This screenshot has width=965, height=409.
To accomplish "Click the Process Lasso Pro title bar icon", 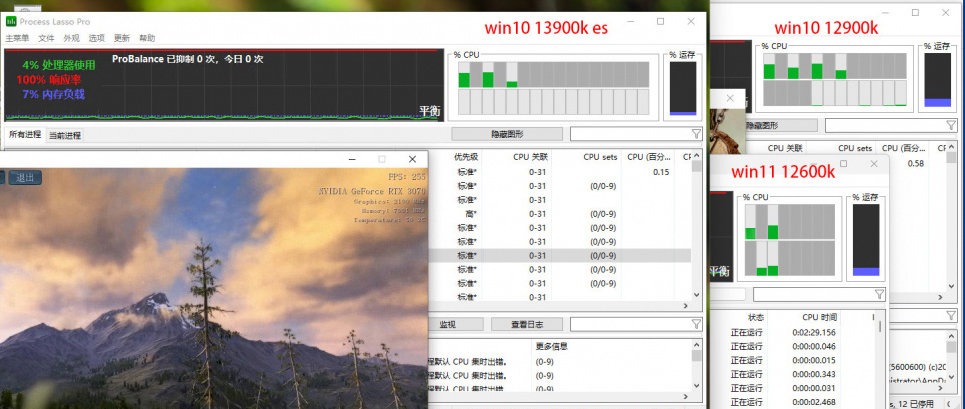I will (x=11, y=22).
